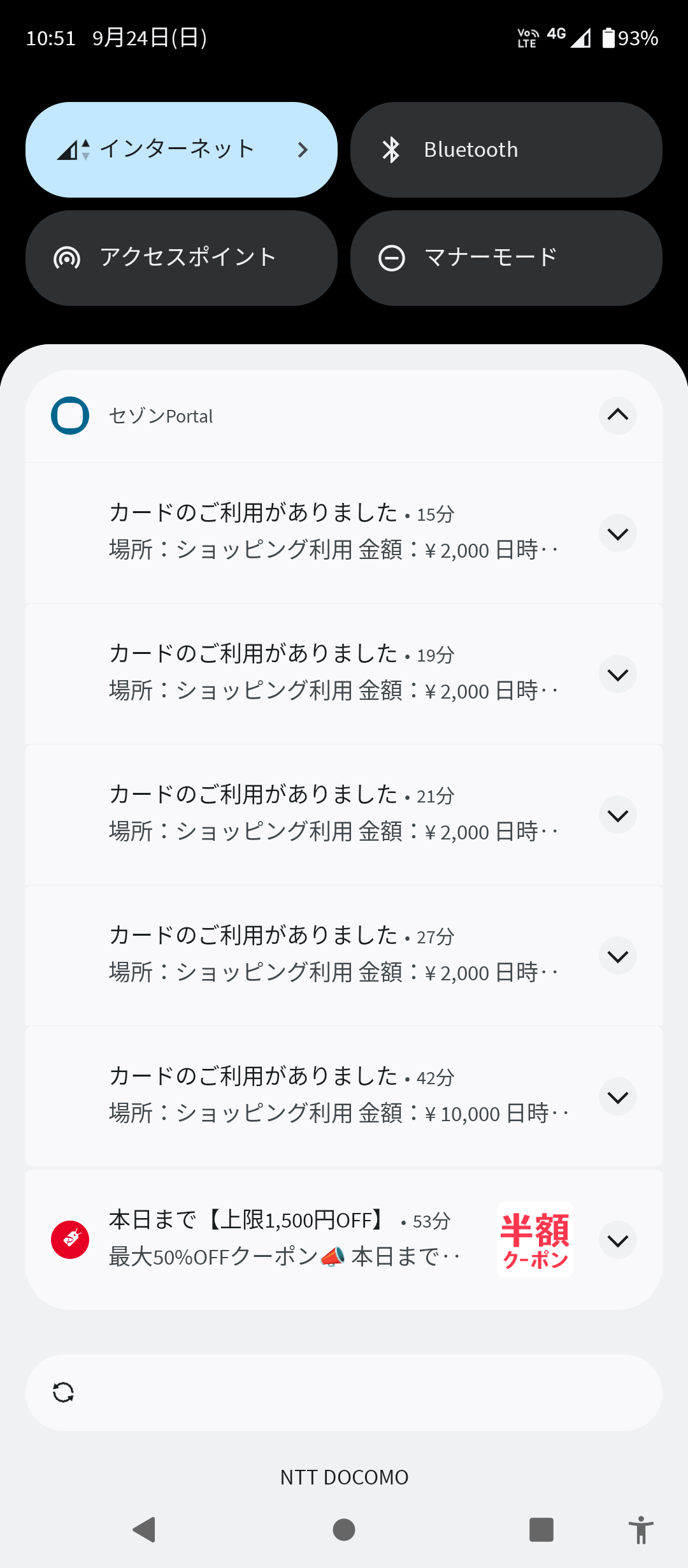Expand the 21分 card usage notification
688x1568 pixels.
pyautogui.click(x=617, y=815)
